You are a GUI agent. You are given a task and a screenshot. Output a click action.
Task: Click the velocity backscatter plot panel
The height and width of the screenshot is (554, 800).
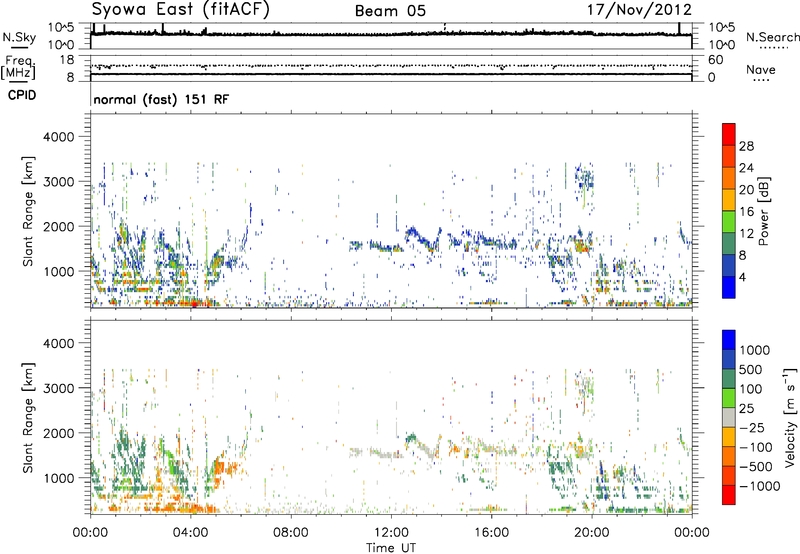391,417
